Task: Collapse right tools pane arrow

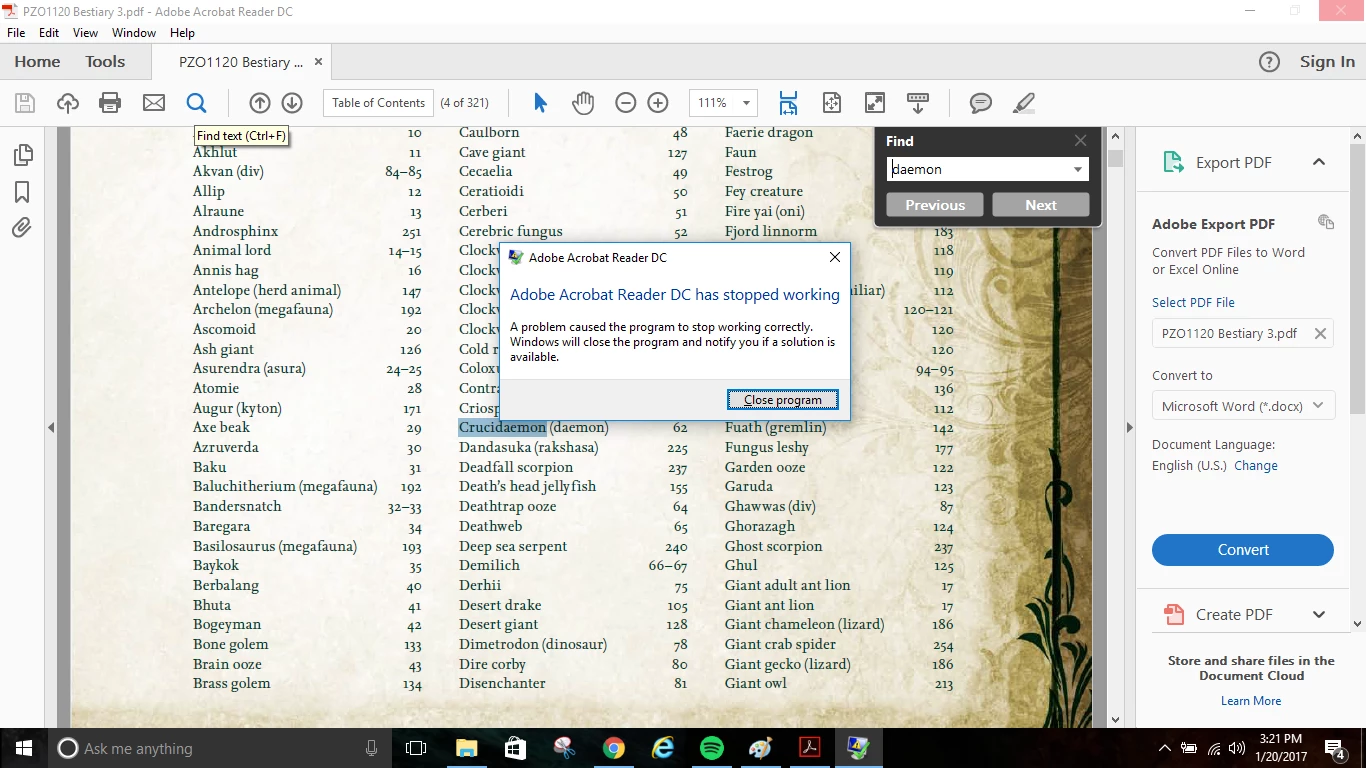Action: [x=1130, y=427]
